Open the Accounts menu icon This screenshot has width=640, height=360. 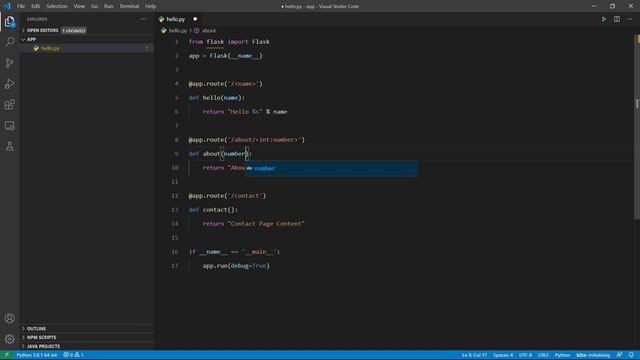9,318
